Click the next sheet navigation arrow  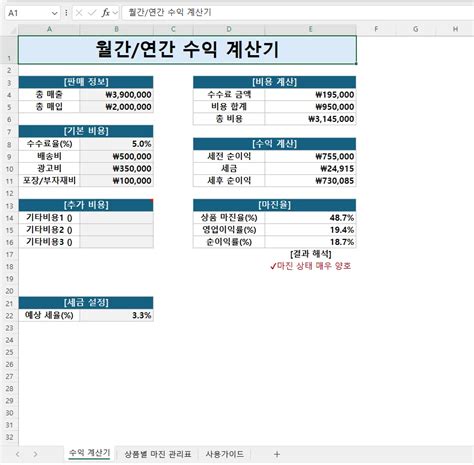(35, 454)
